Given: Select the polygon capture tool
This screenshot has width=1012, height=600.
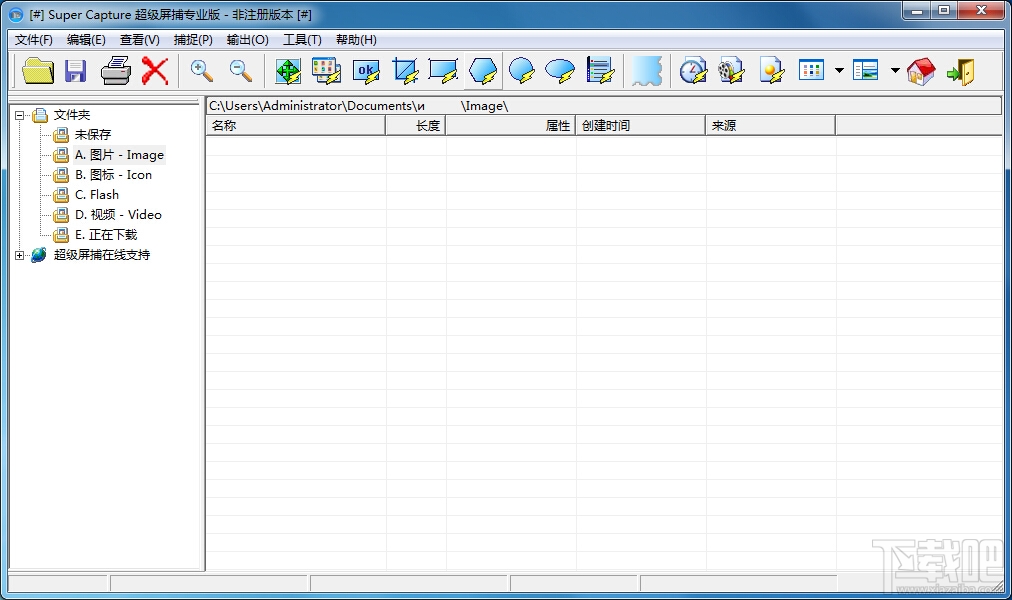Looking at the screenshot, I should coord(483,71).
